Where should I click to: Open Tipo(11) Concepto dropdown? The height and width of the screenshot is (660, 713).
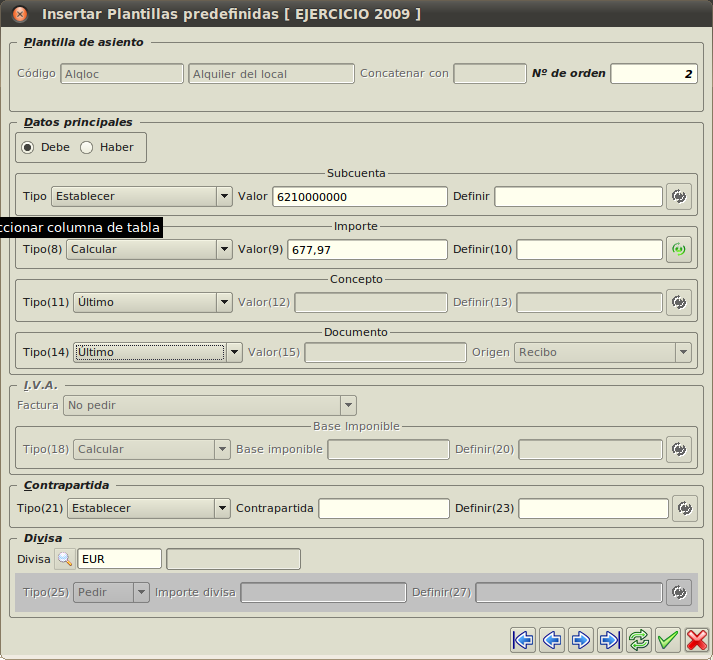(x=153, y=302)
